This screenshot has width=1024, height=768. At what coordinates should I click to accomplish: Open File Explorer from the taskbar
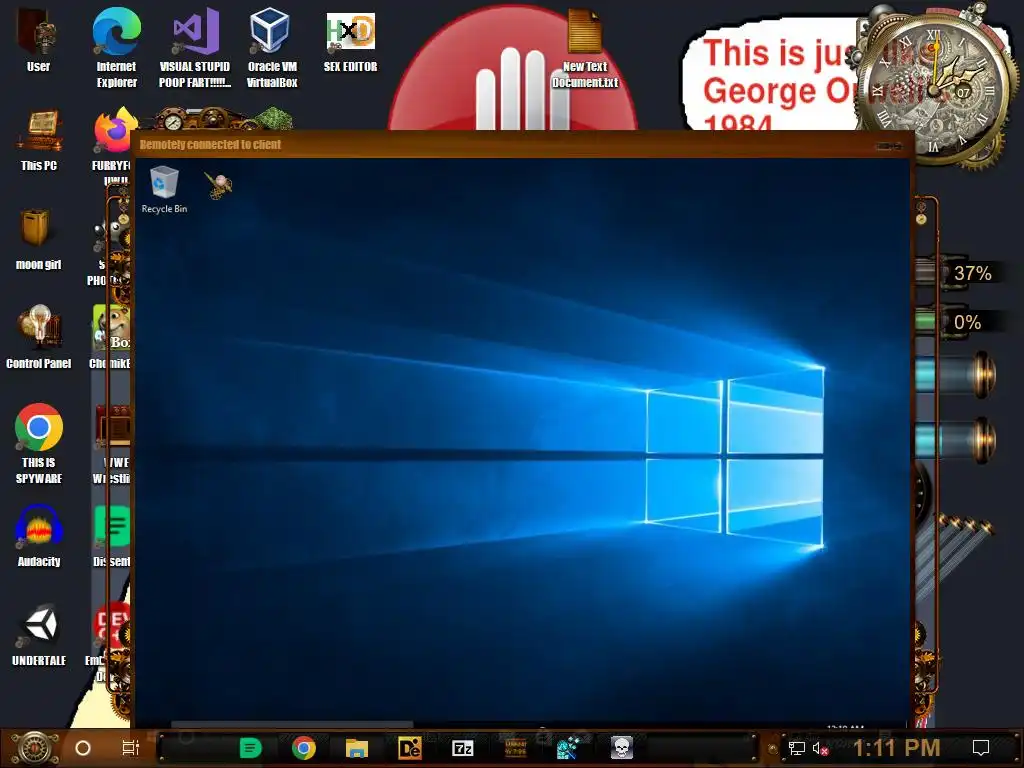[357, 748]
